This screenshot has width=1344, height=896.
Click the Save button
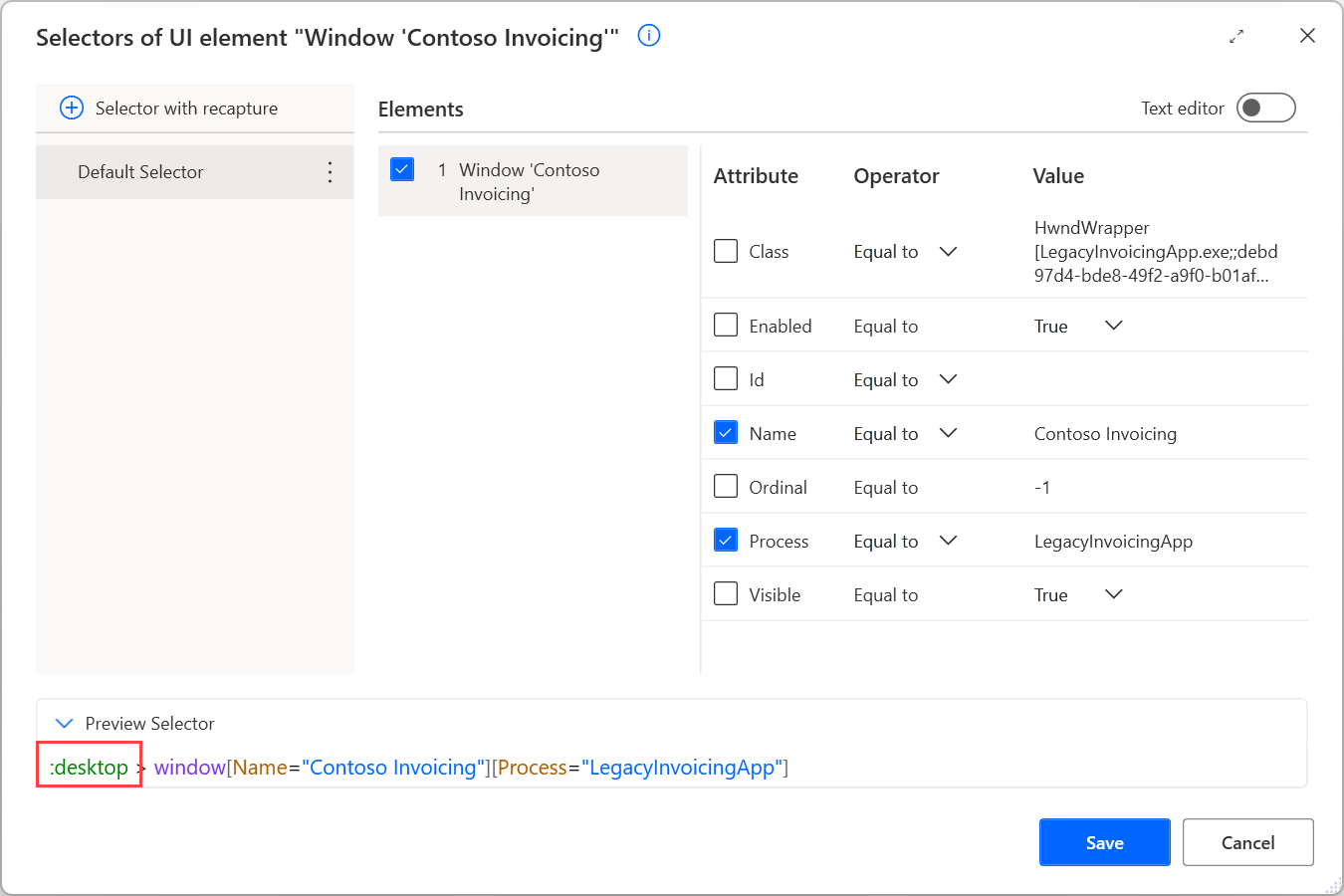click(x=1105, y=842)
